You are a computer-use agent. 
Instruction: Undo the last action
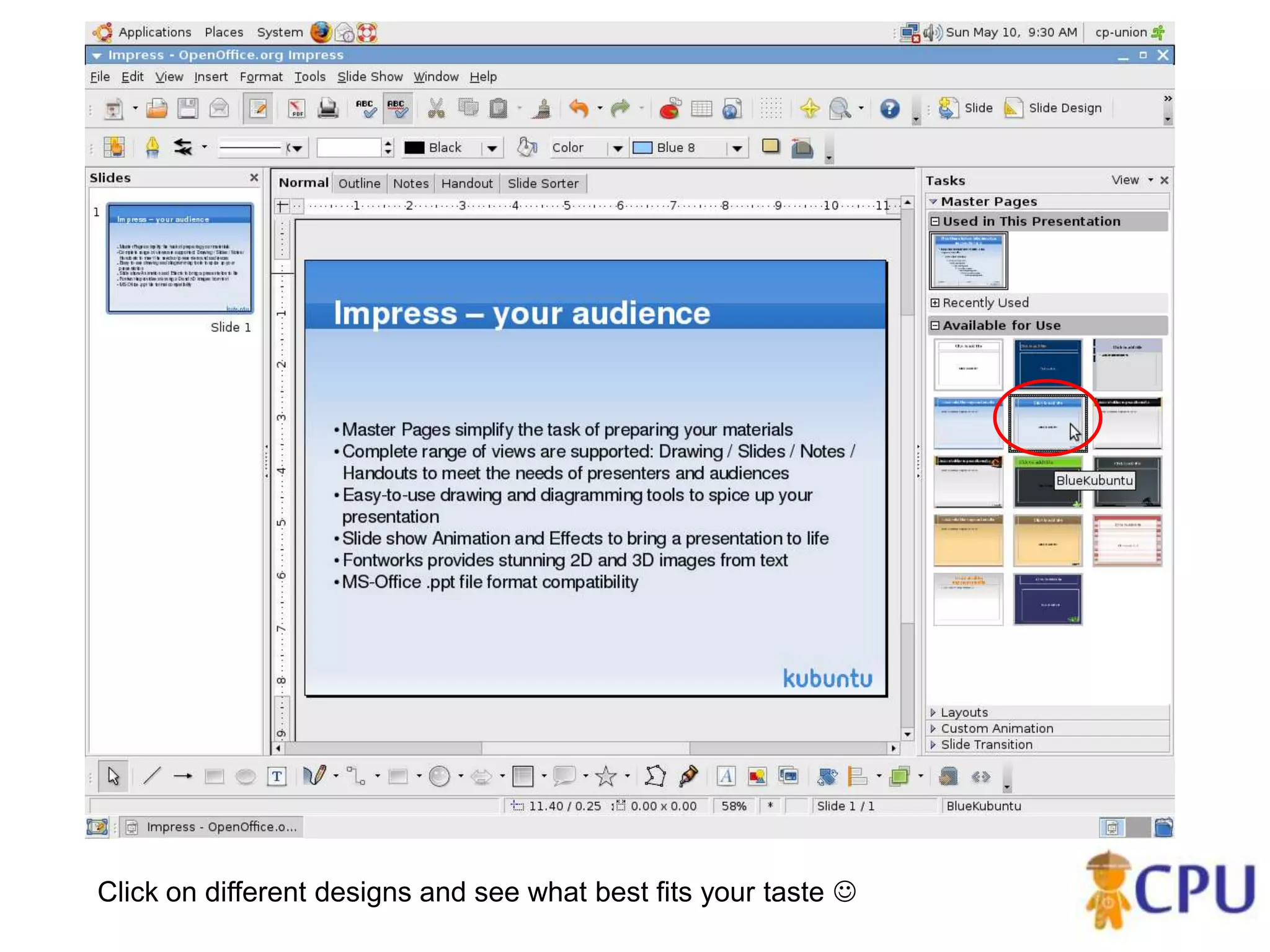(579, 108)
